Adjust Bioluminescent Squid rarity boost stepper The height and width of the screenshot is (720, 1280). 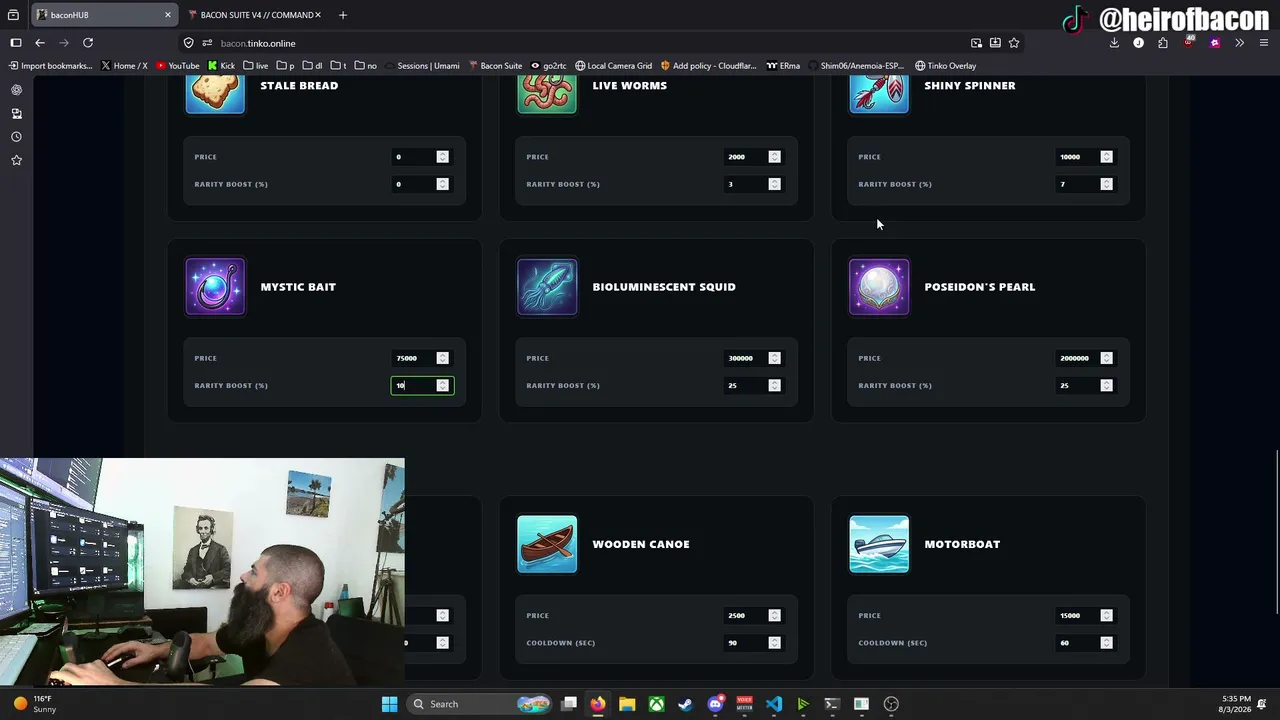click(774, 385)
